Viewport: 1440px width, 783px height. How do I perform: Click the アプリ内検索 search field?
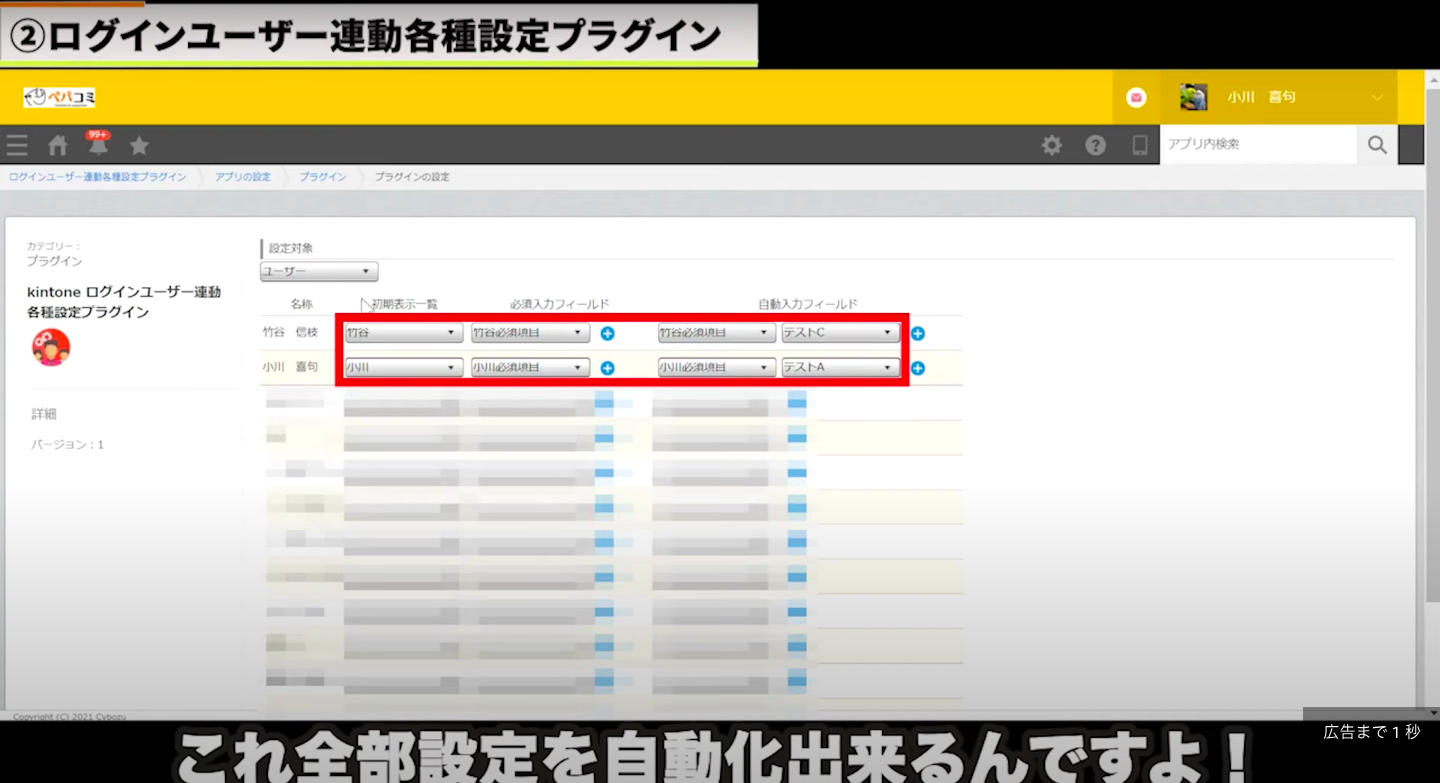tap(1258, 145)
